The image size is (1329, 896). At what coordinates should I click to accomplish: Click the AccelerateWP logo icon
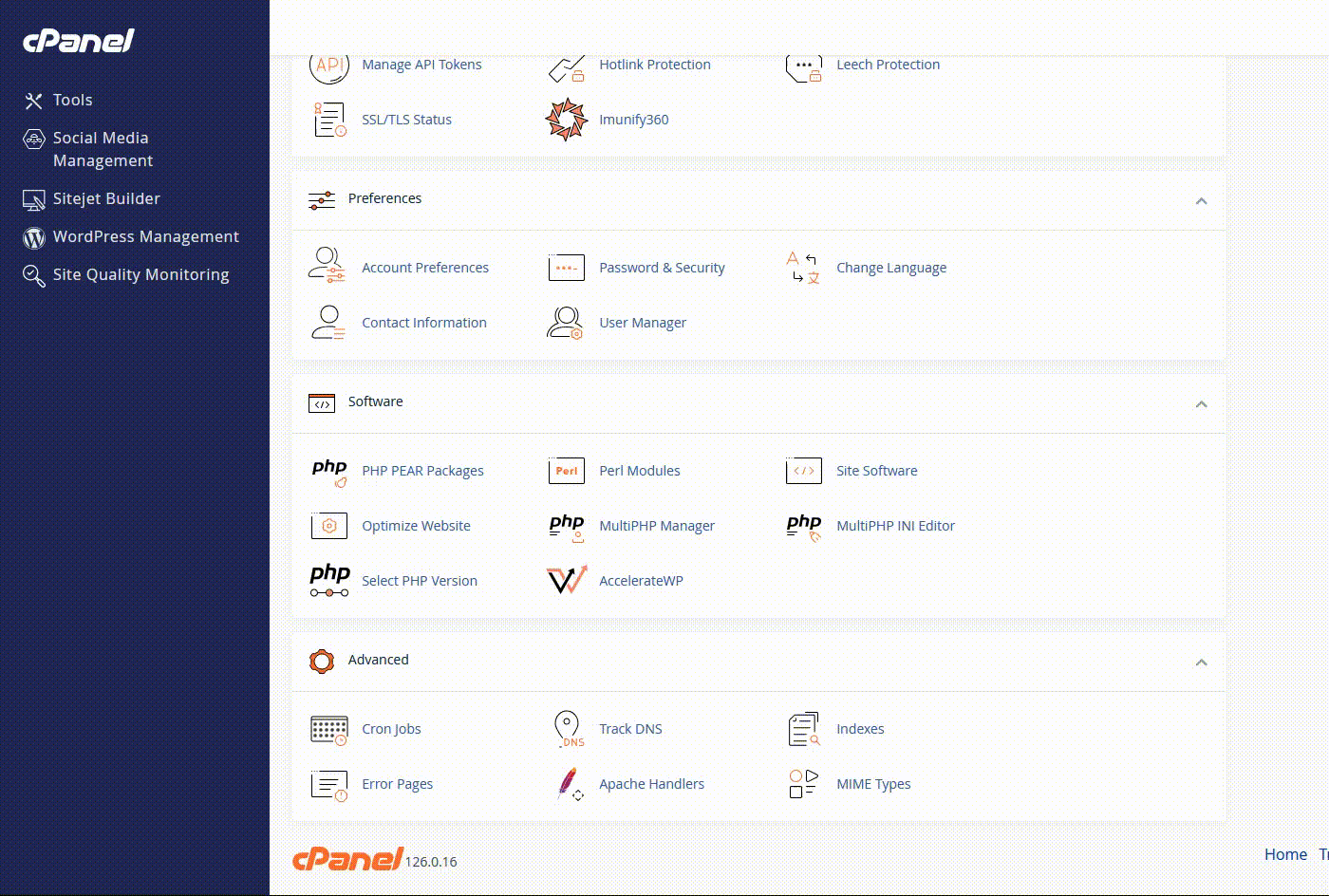pyautogui.click(x=567, y=580)
